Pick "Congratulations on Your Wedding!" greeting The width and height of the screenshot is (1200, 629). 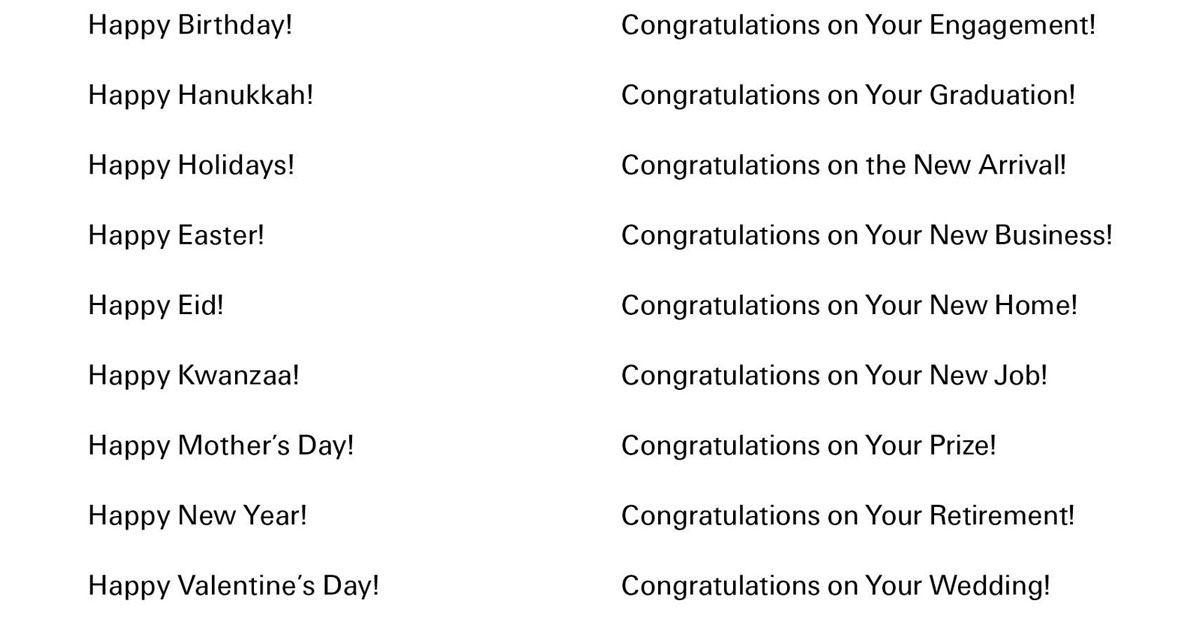point(835,585)
